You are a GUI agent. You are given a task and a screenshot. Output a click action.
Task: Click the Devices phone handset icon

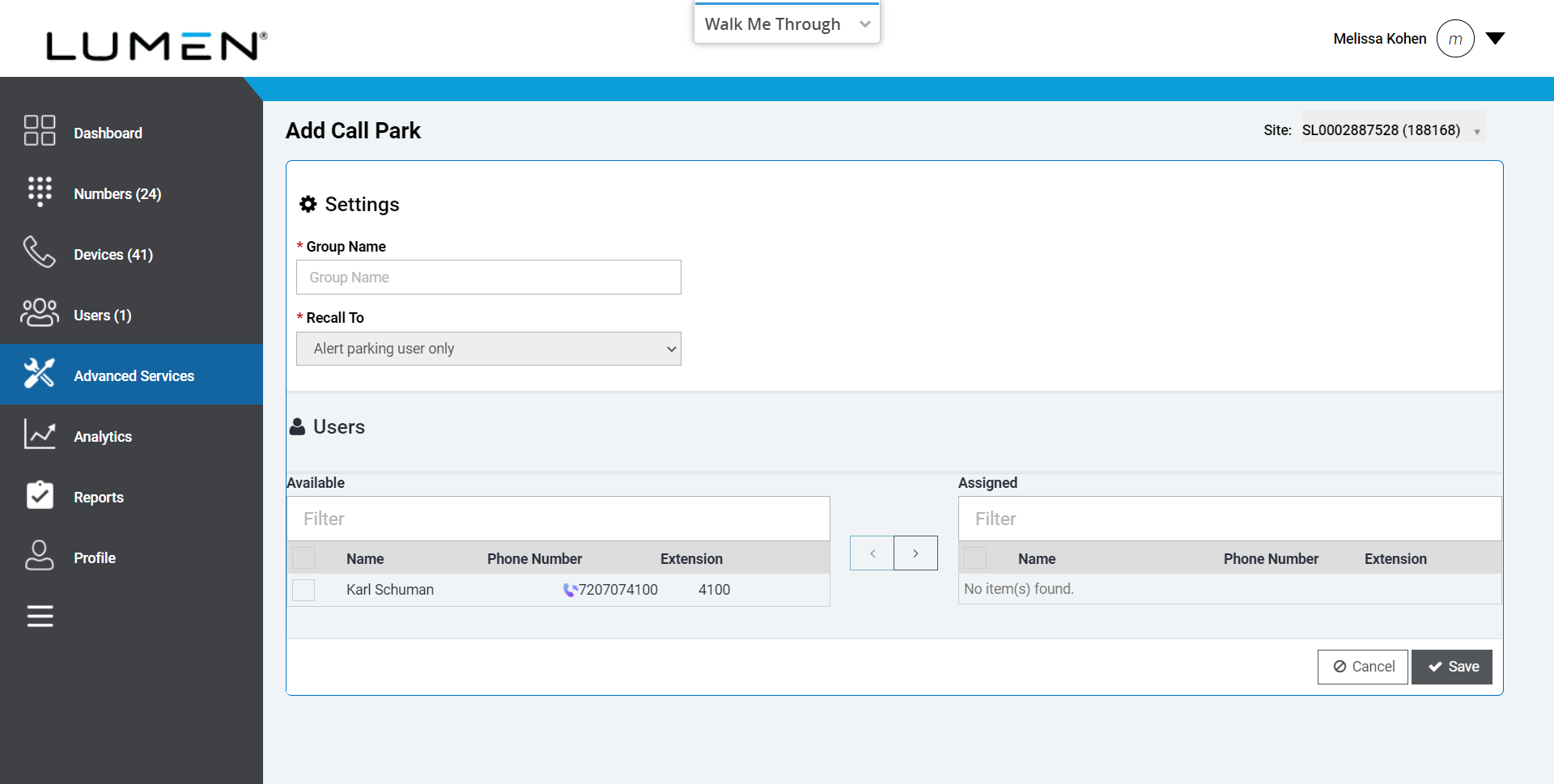[40, 252]
